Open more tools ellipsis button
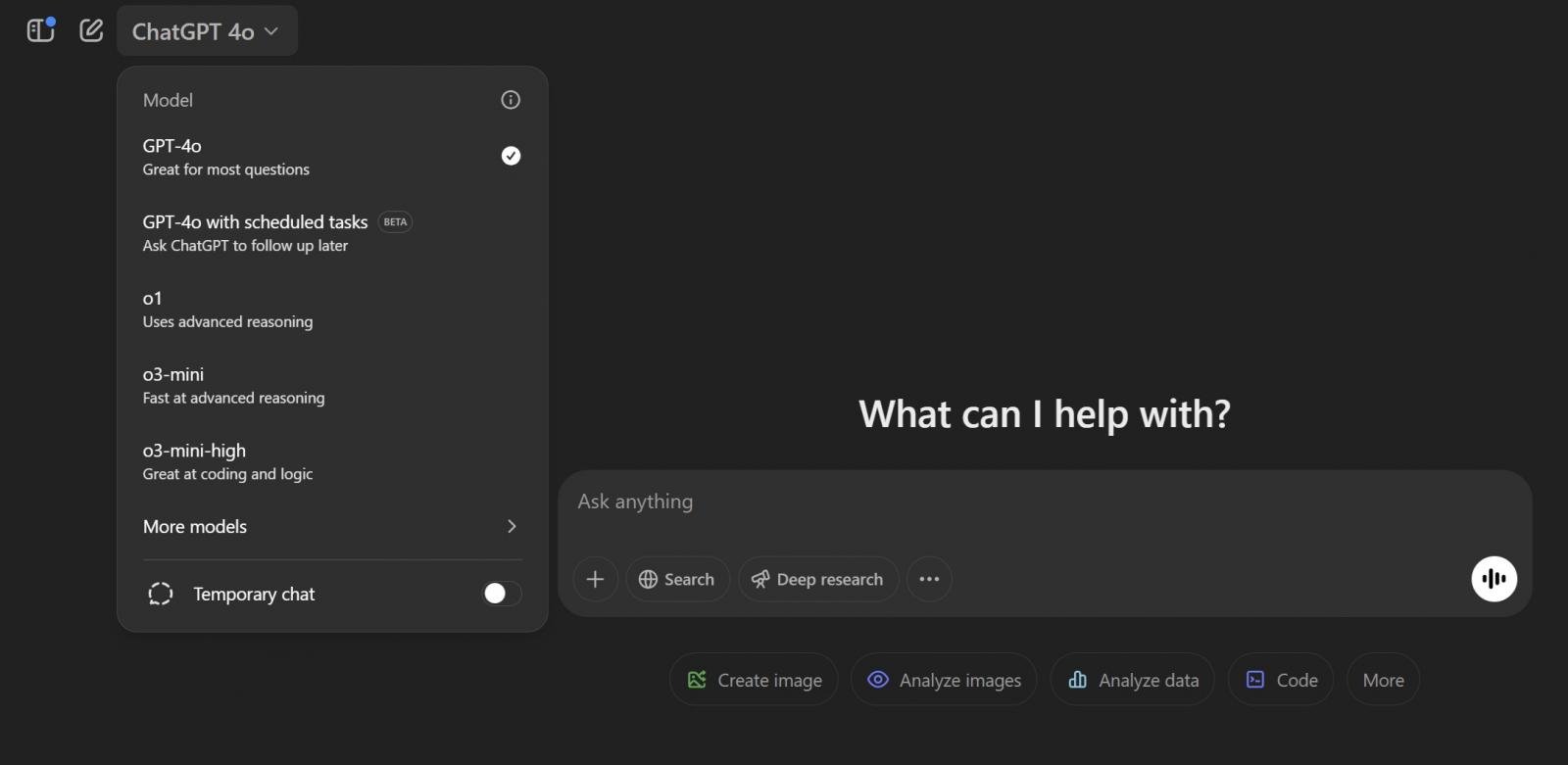 tap(929, 579)
